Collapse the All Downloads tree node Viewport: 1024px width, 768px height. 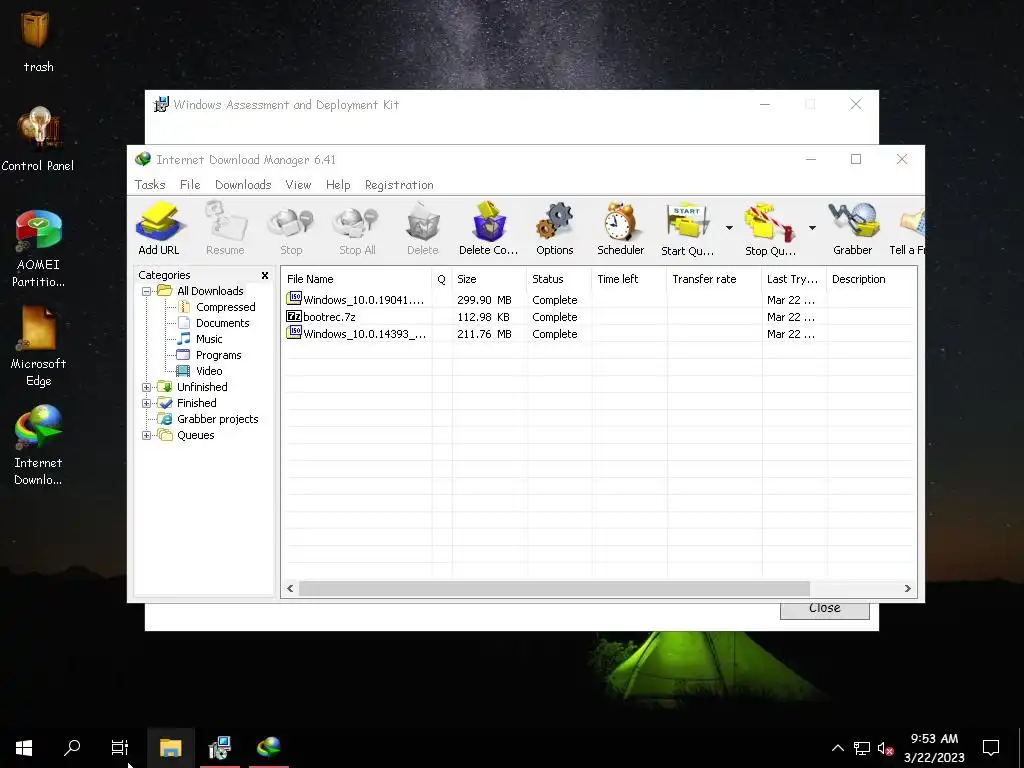point(146,291)
